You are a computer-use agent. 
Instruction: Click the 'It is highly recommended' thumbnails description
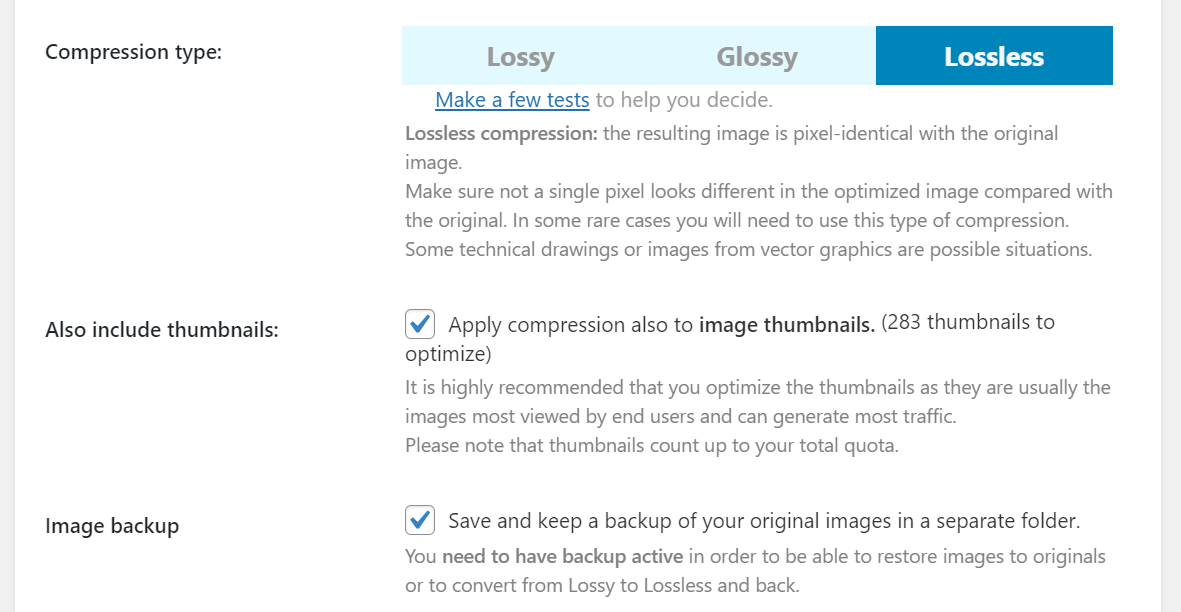(x=757, y=387)
